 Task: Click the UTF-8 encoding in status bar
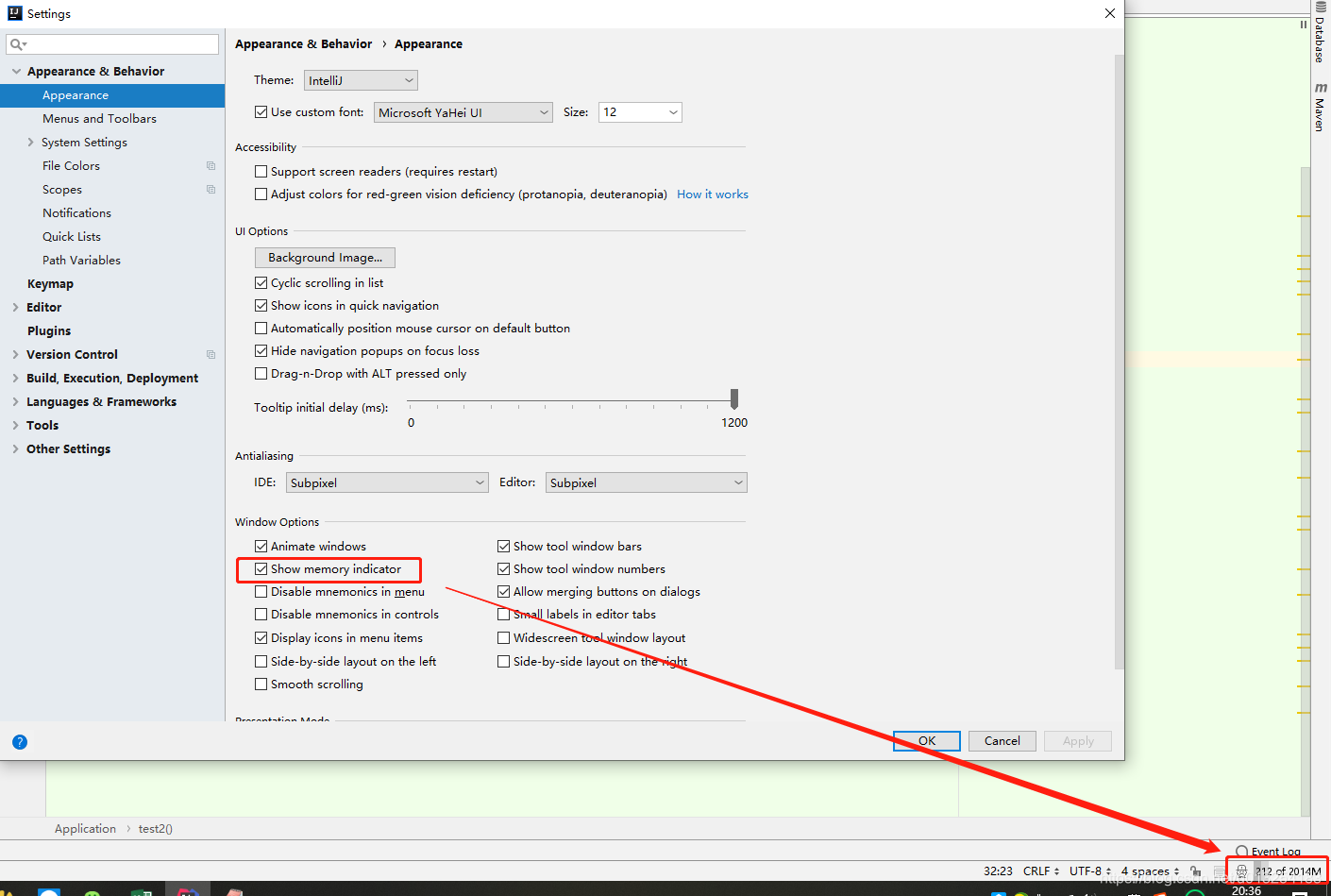click(x=1090, y=871)
